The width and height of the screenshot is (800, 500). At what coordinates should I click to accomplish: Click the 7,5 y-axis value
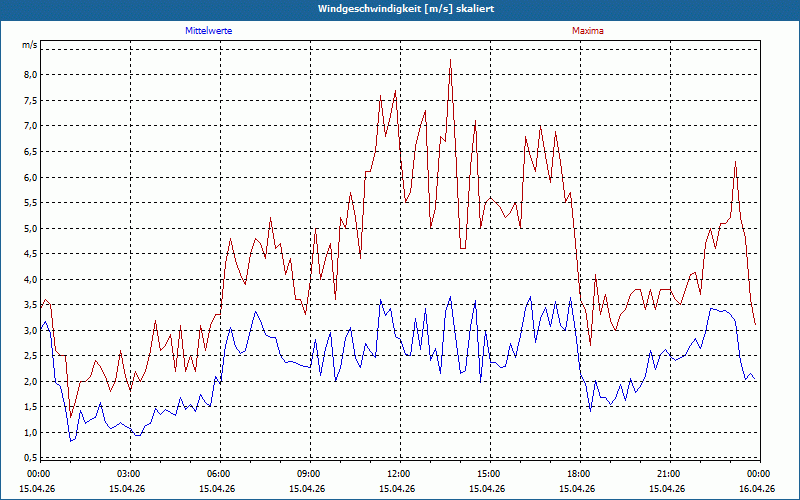(31, 101)
